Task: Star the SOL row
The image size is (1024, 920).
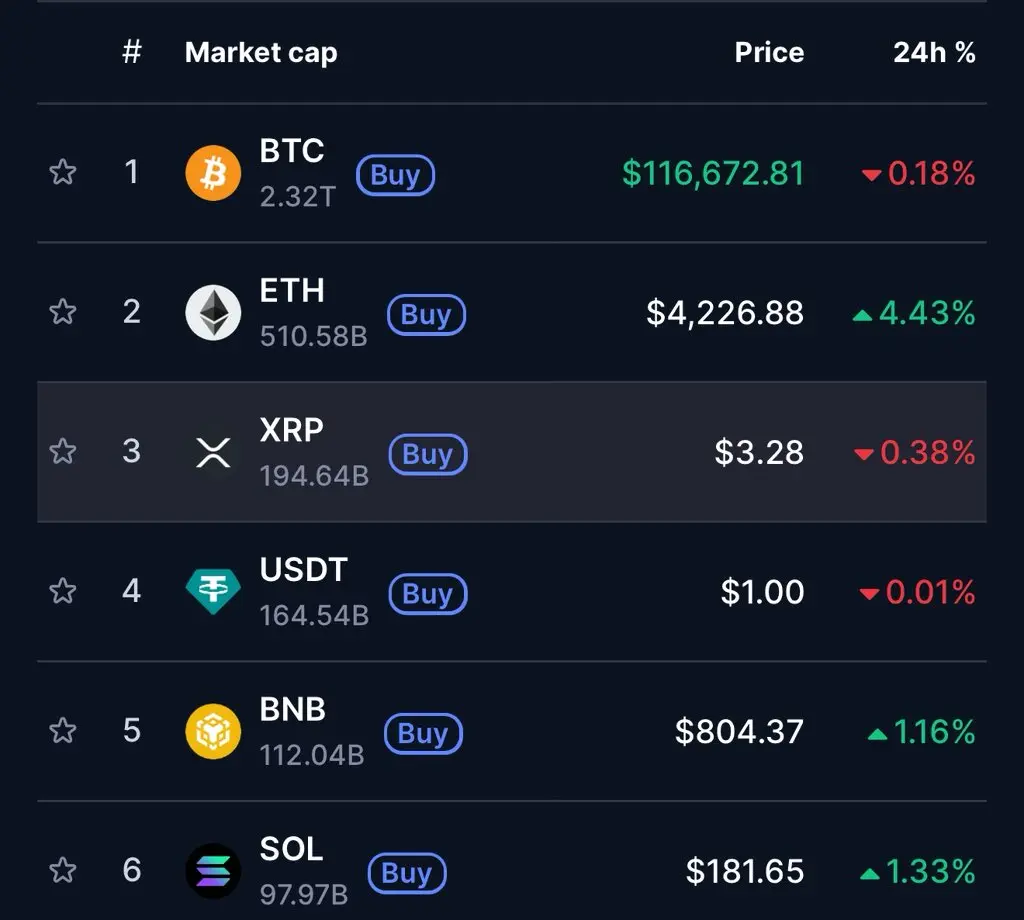Action: (63, 870)
